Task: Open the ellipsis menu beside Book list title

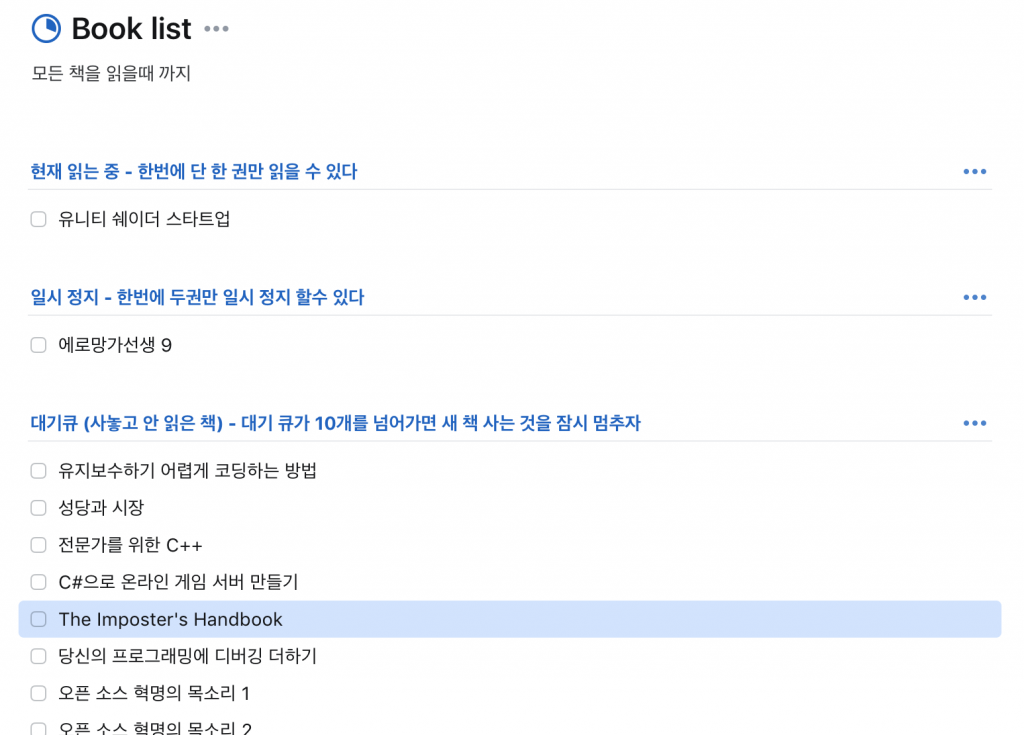Action: 216,29
